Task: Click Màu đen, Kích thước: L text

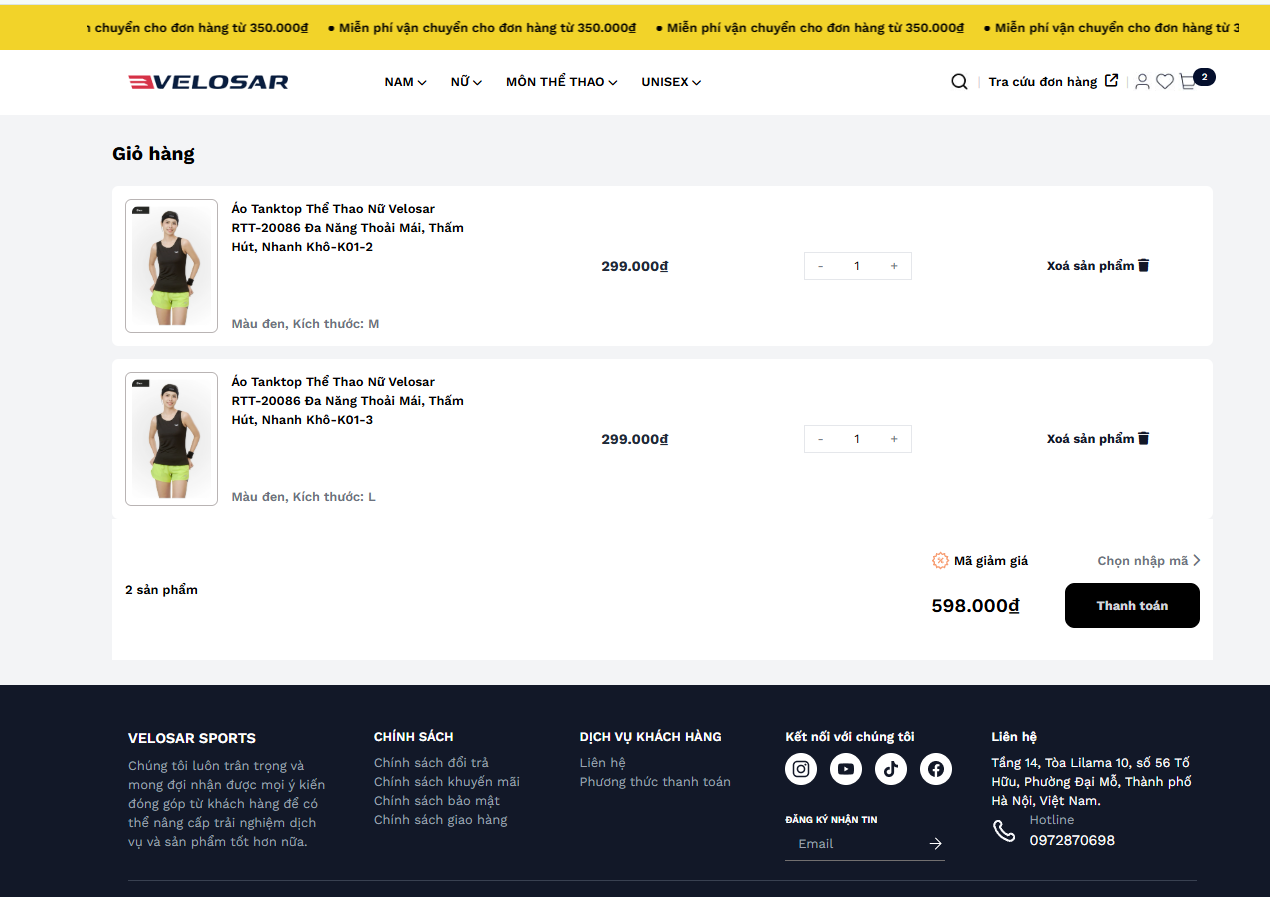Action: [x=304, y=497]
